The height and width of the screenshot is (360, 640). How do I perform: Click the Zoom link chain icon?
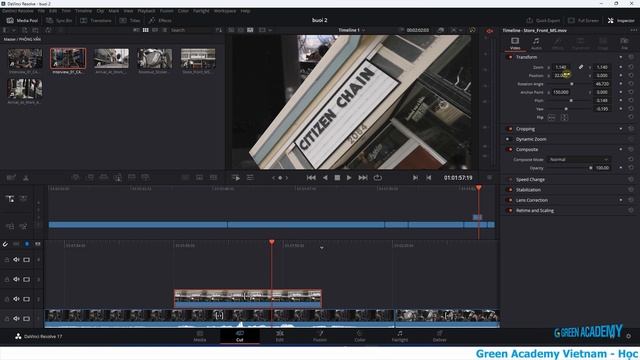(581, 67)
